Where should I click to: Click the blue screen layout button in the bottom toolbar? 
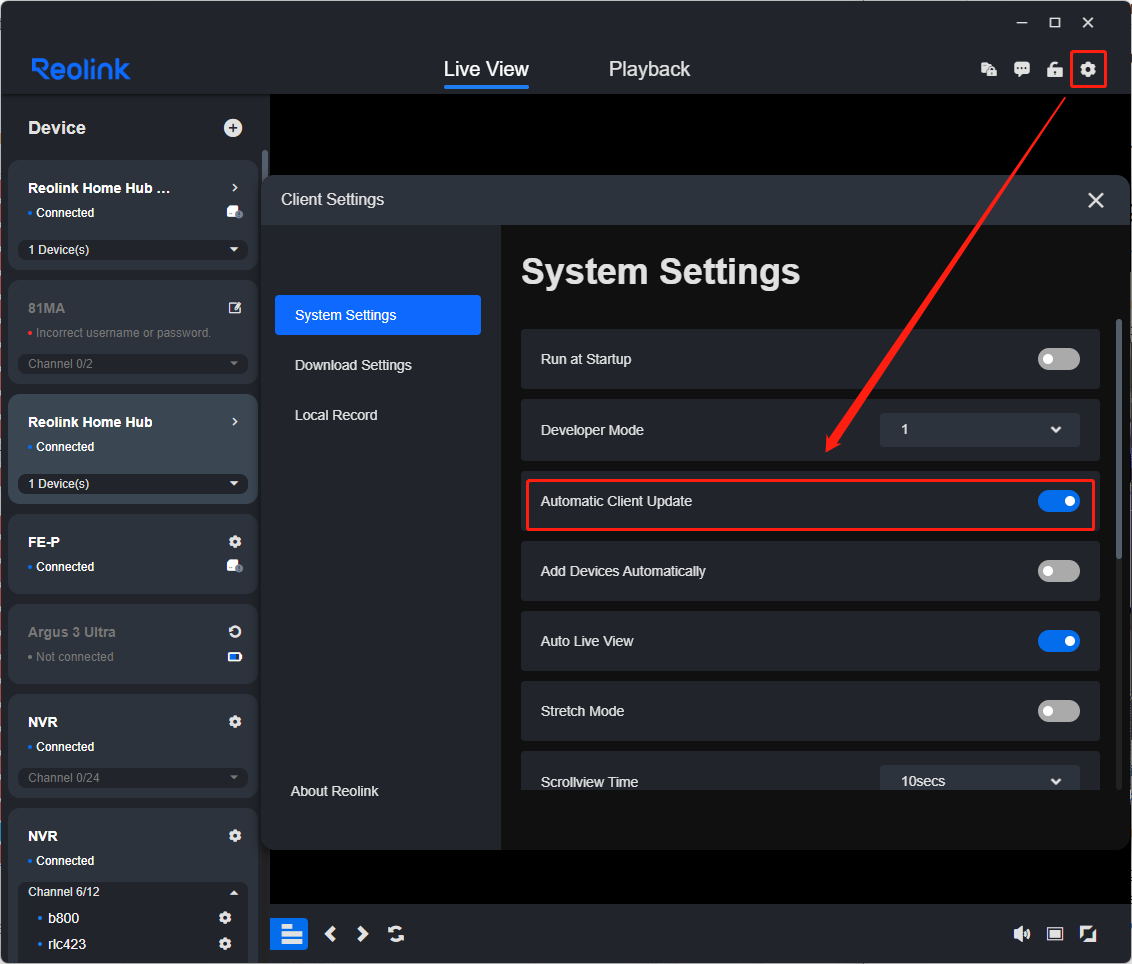(289, 934)
